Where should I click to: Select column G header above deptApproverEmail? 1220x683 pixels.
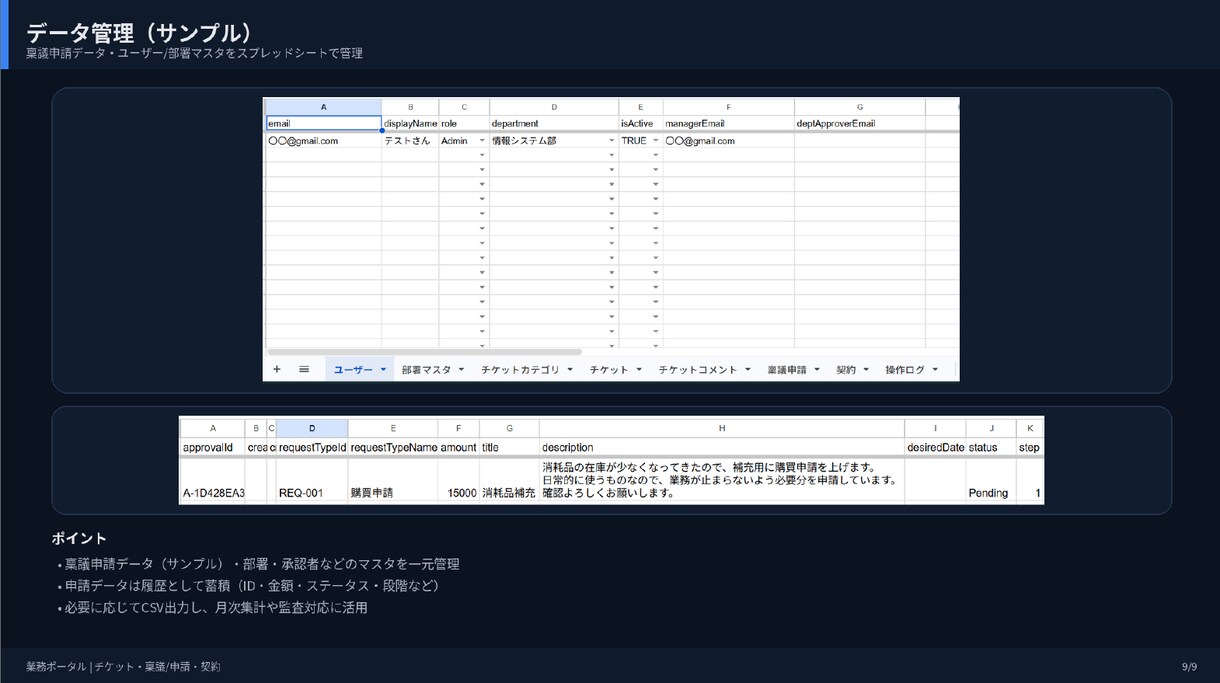860,107
